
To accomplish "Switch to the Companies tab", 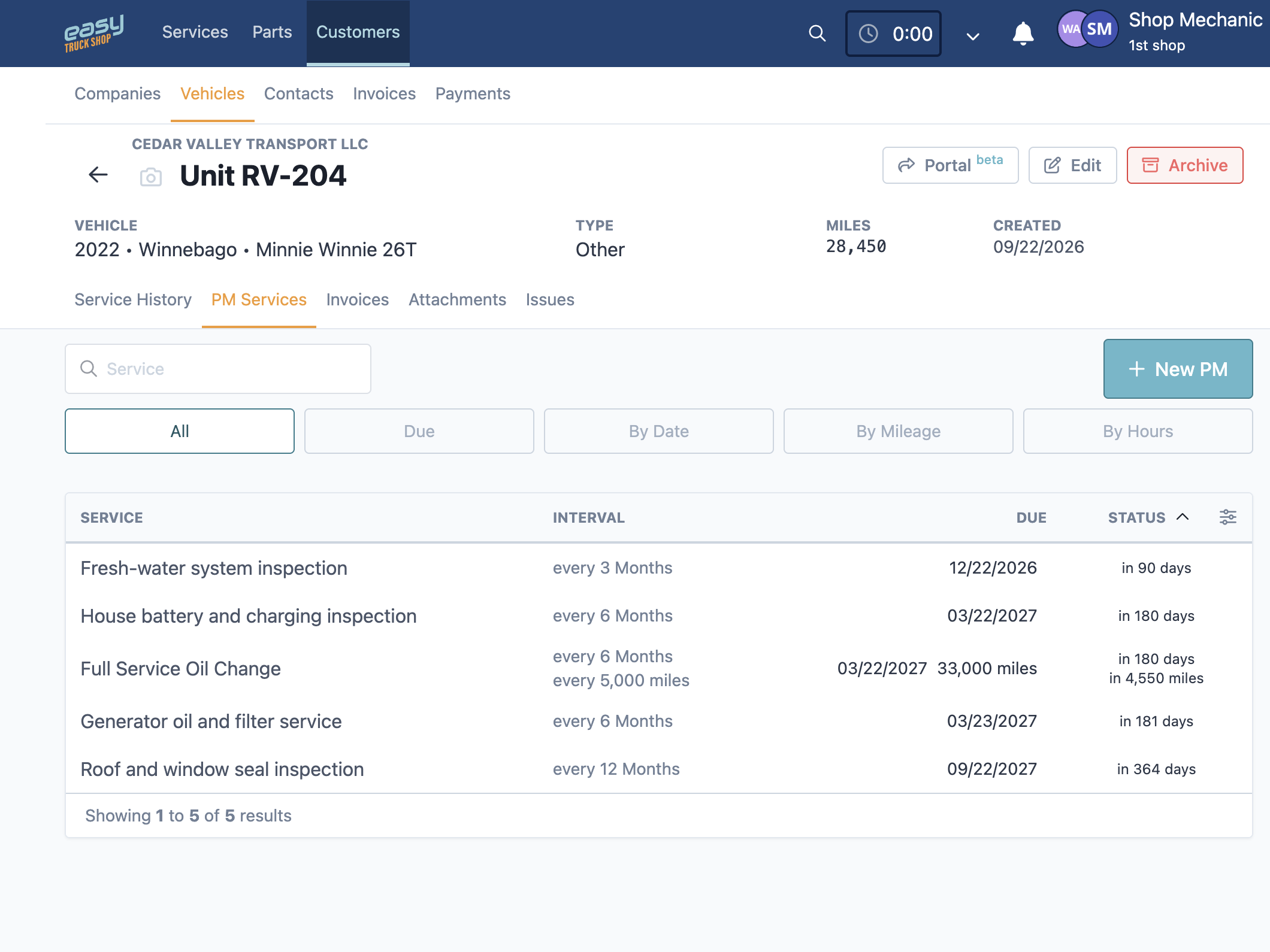I will 117,94.
